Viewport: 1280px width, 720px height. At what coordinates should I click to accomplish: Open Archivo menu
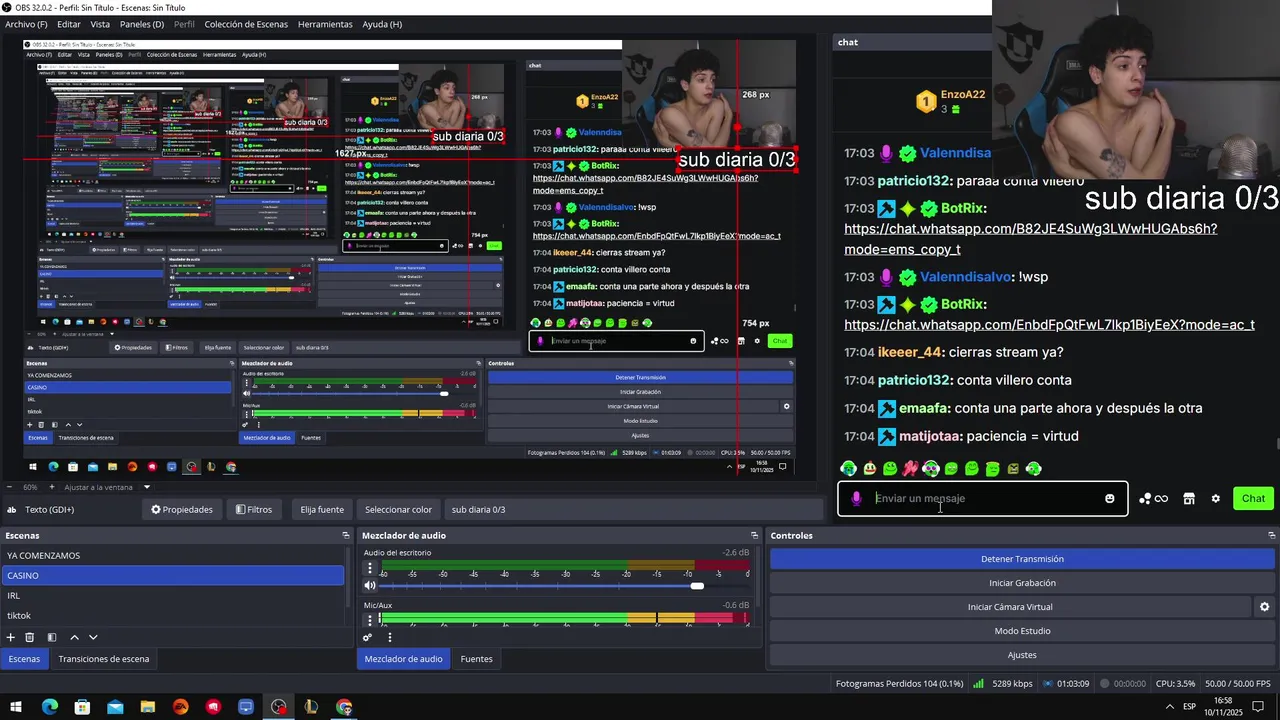tap(27, 24)
